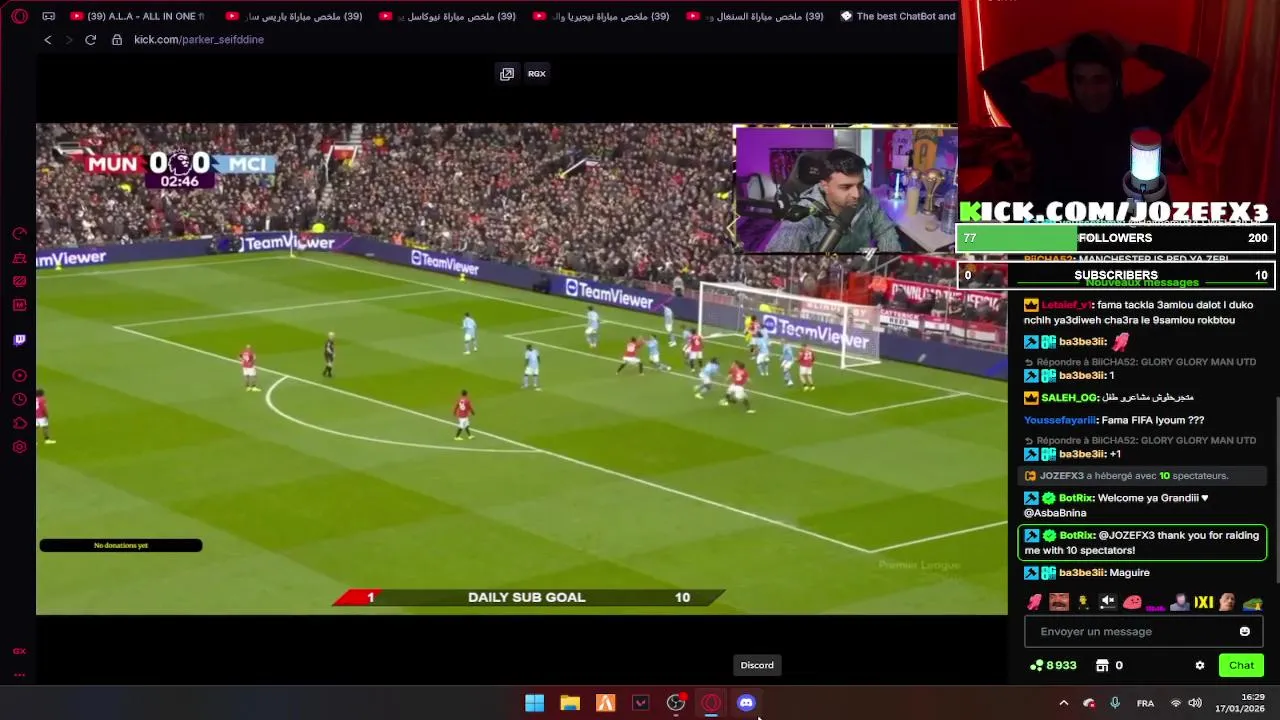Open sidebar settings hexagon gear icon
Image resolution: width=1280 pixels, height=720 pixels.
coord(19,447)
